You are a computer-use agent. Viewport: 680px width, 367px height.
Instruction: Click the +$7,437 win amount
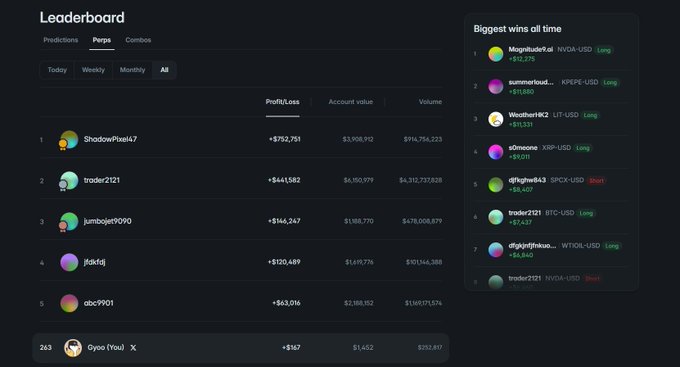tap(520, 222)
